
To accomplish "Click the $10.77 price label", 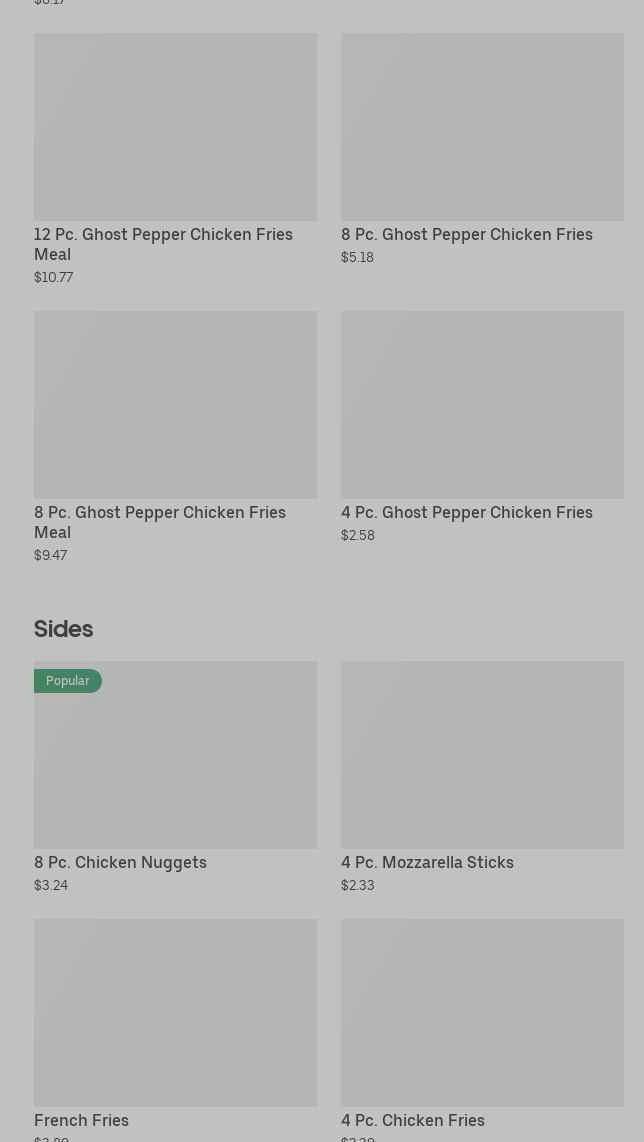I will pyautogui.click(x=53, y=277).
